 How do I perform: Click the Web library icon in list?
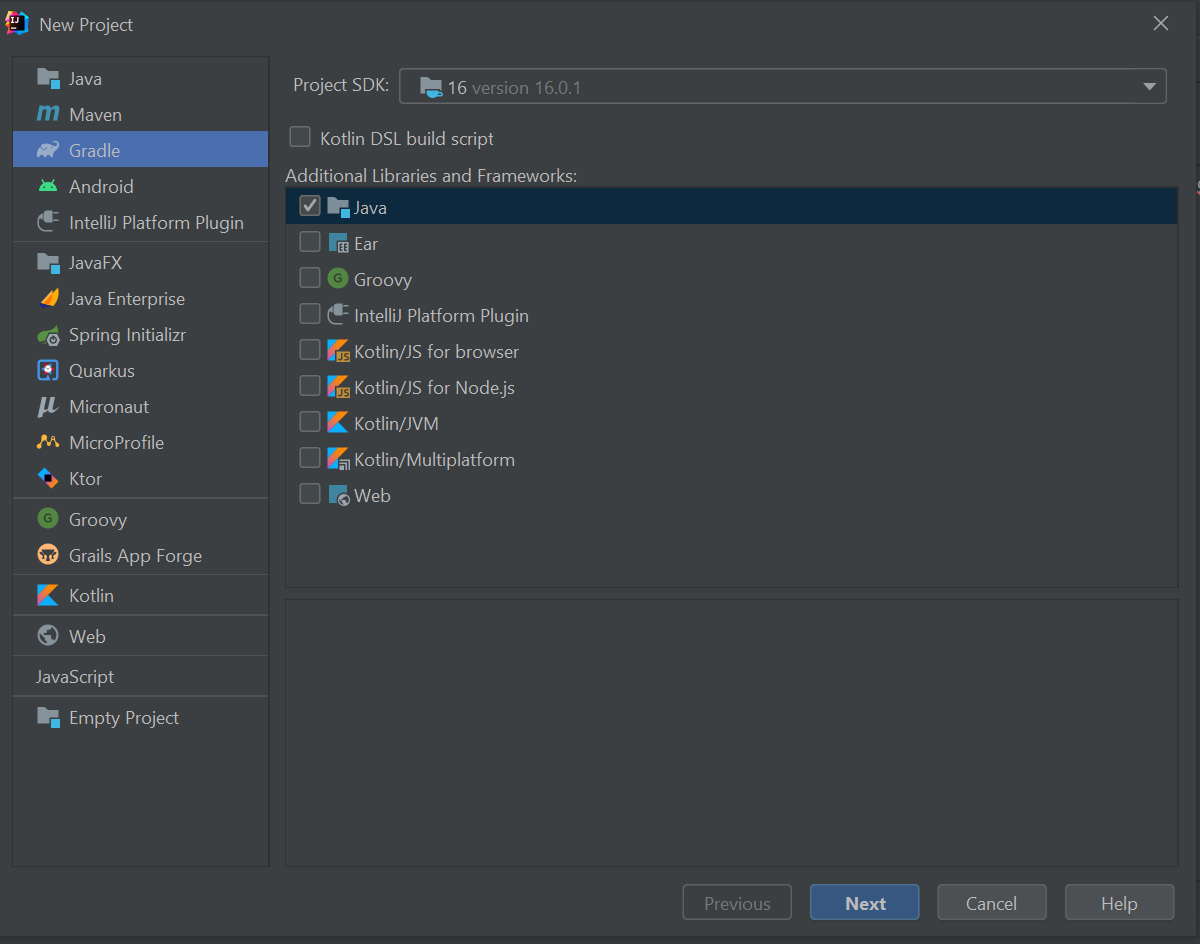coord(338,495)
